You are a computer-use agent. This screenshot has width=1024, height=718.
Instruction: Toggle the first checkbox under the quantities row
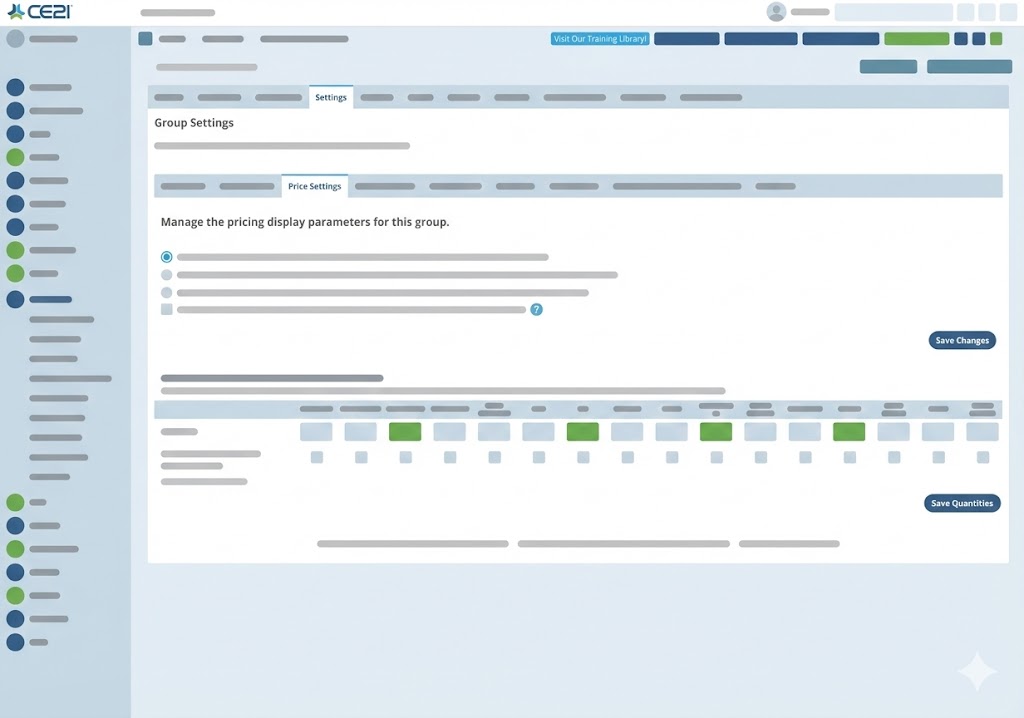point(317,457)
